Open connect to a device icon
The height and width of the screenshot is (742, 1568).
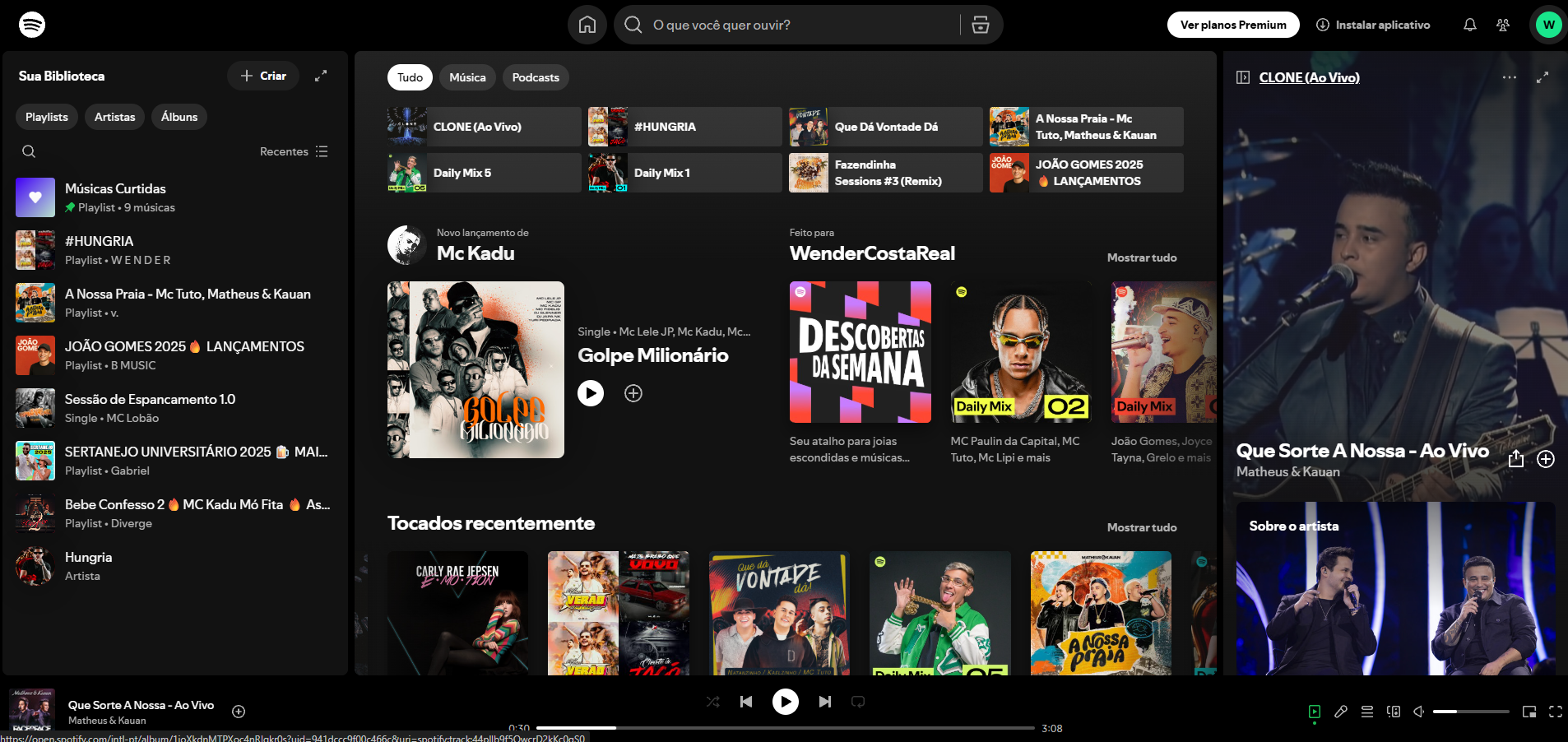pos(1394,712)
